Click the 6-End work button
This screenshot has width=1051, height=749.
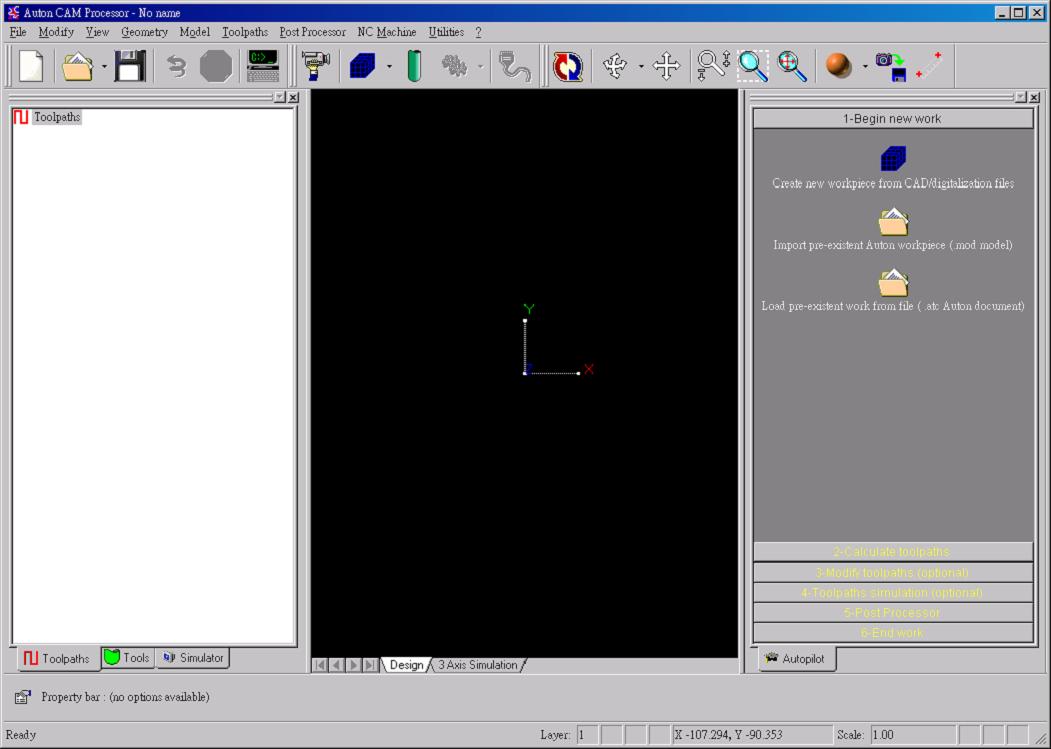[893, 633]
